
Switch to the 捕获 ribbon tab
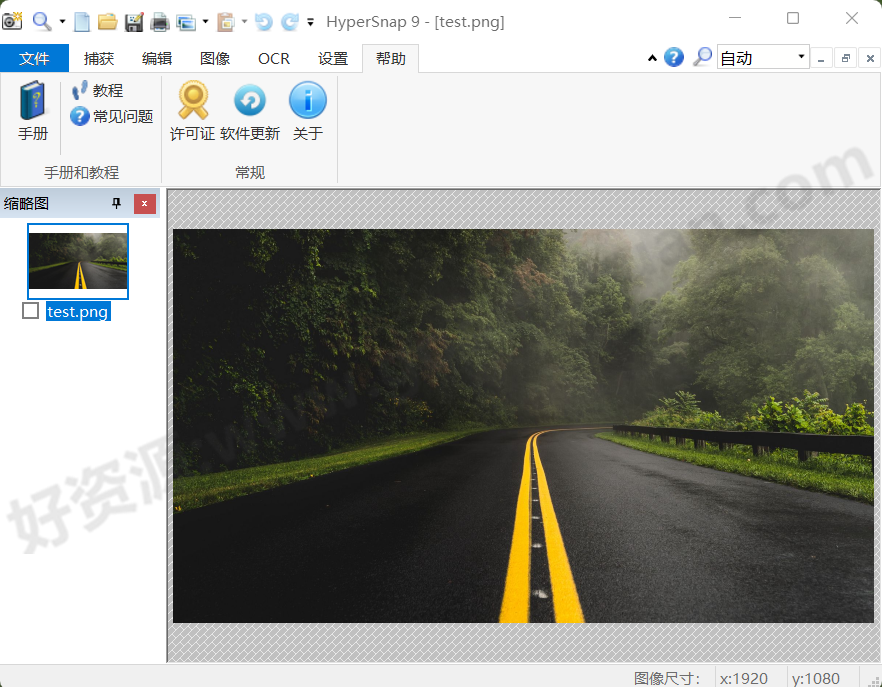(98, 58)
